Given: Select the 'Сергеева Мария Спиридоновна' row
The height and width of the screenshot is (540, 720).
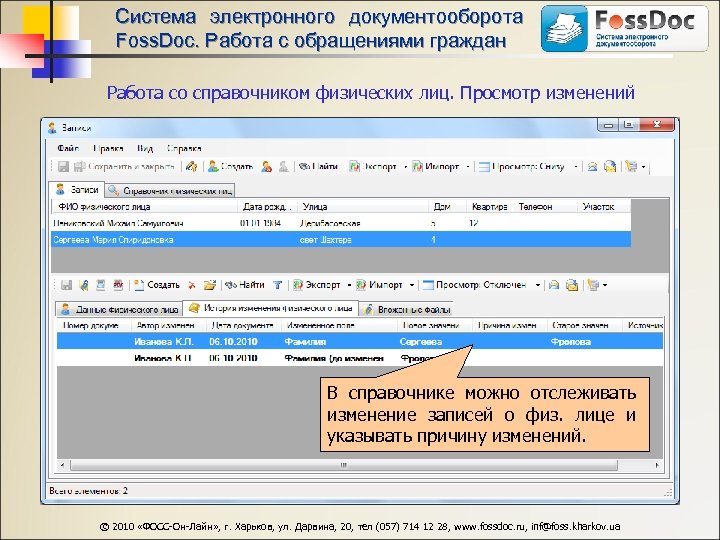Looking at the screenshot, I should point(341,240).
